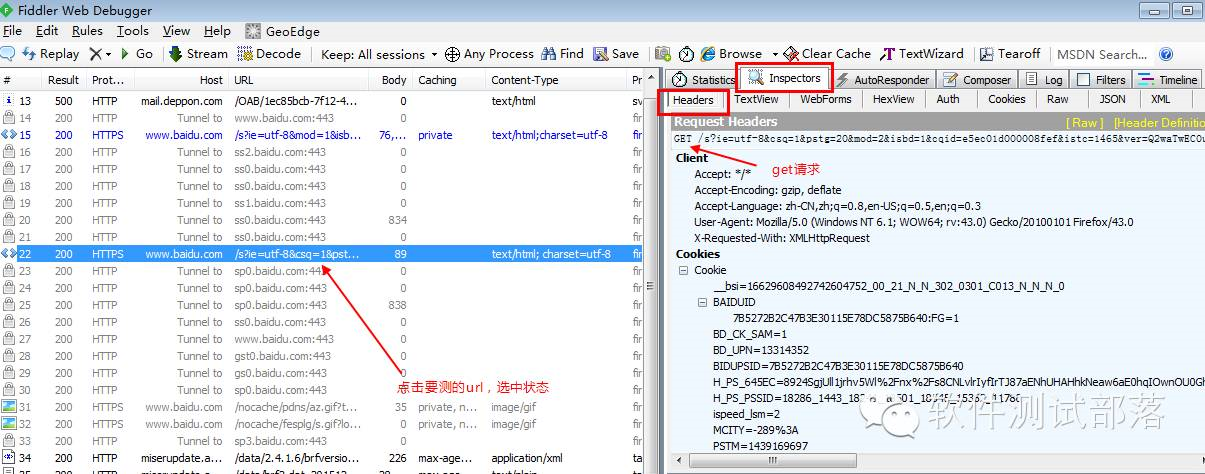This screenshot has height=474, width=1205.
Task: Click the Go resume button
Action: coord(137,54)
